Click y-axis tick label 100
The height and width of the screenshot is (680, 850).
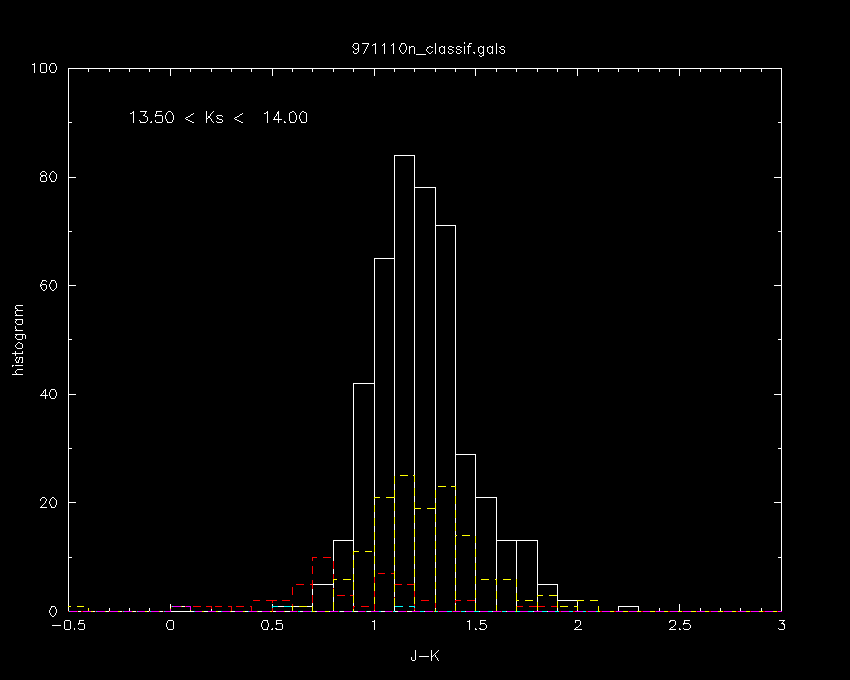(x=44, y=68)
